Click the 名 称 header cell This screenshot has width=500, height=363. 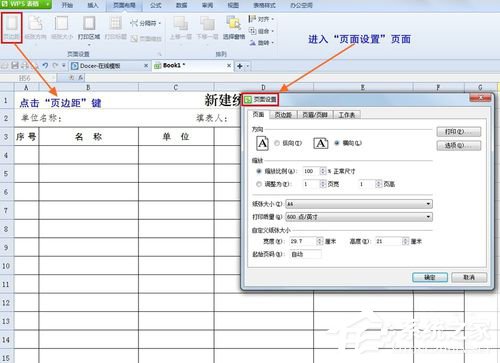[88, 137]
